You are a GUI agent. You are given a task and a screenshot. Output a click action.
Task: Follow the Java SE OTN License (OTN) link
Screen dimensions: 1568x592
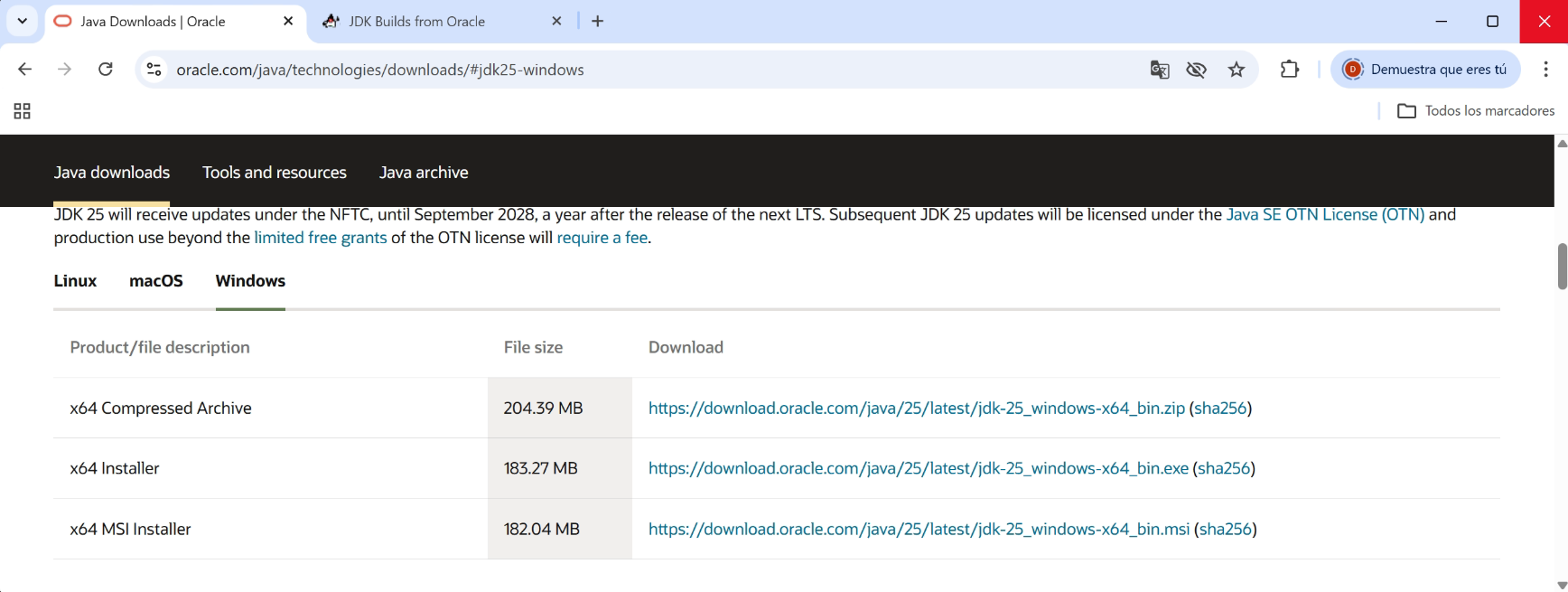coord(1325,215)
